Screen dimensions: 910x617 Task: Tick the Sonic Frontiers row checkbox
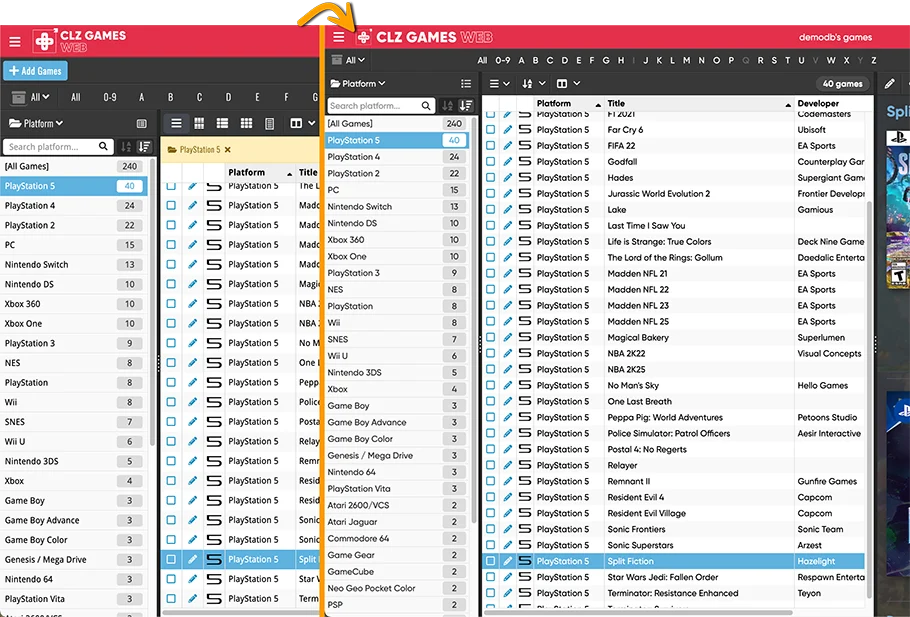[x=490, y=529]
